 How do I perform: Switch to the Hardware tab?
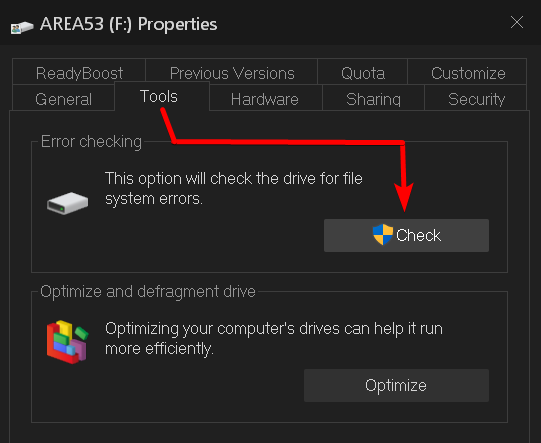(x=265, y=98)
